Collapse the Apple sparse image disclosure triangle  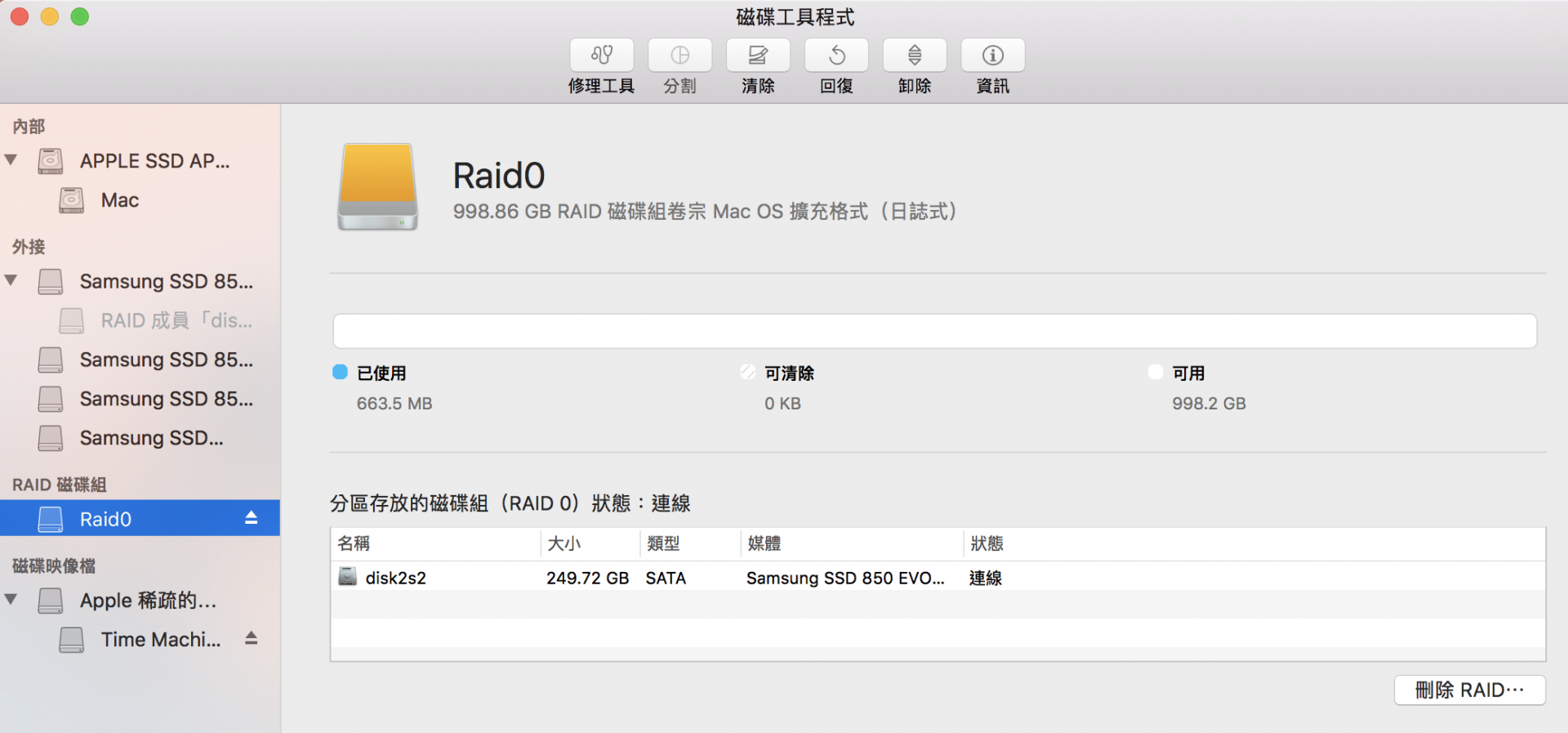click(x=11, y=599)
